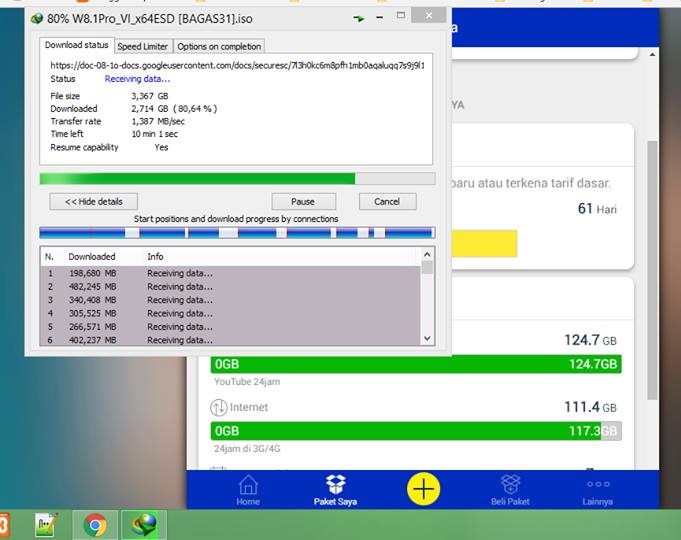The height and width of the screenshot is (540, 681).
Task: Open the Options on completion tab
Action: [219, 46]
